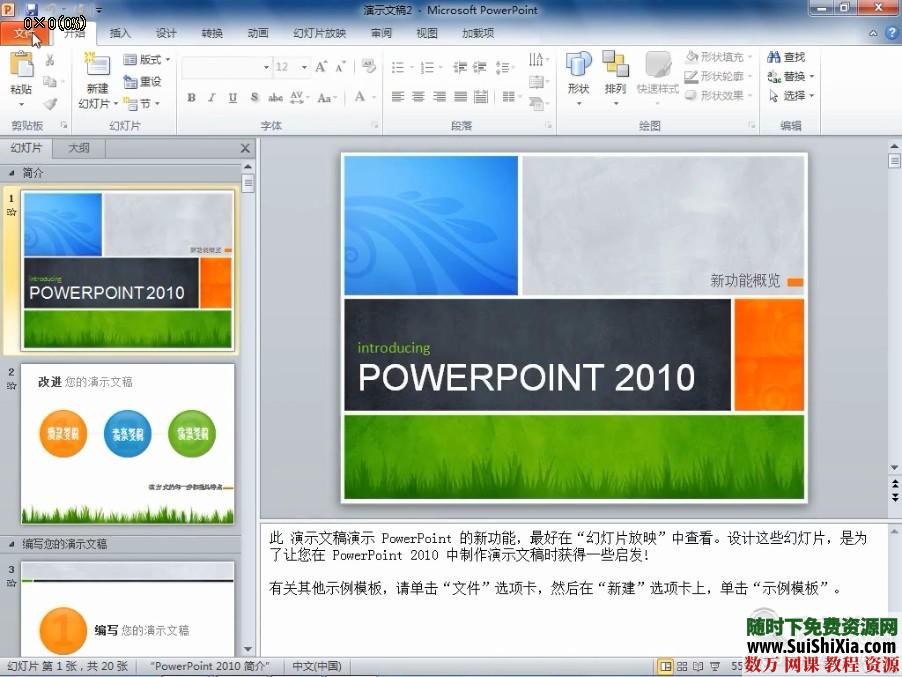
Task: Insert a New Slide using its icon
Action: [97, 65]
